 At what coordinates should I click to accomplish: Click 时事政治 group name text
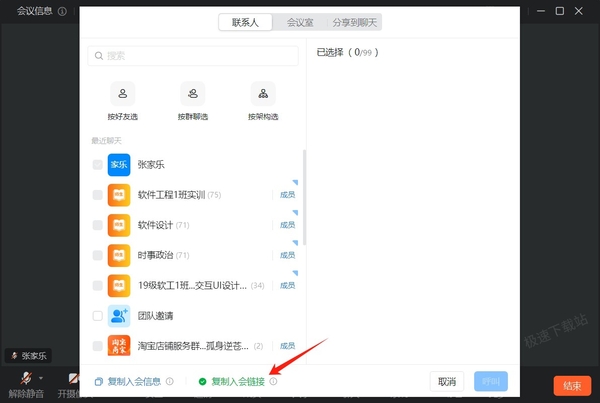[x=155, y=255]
